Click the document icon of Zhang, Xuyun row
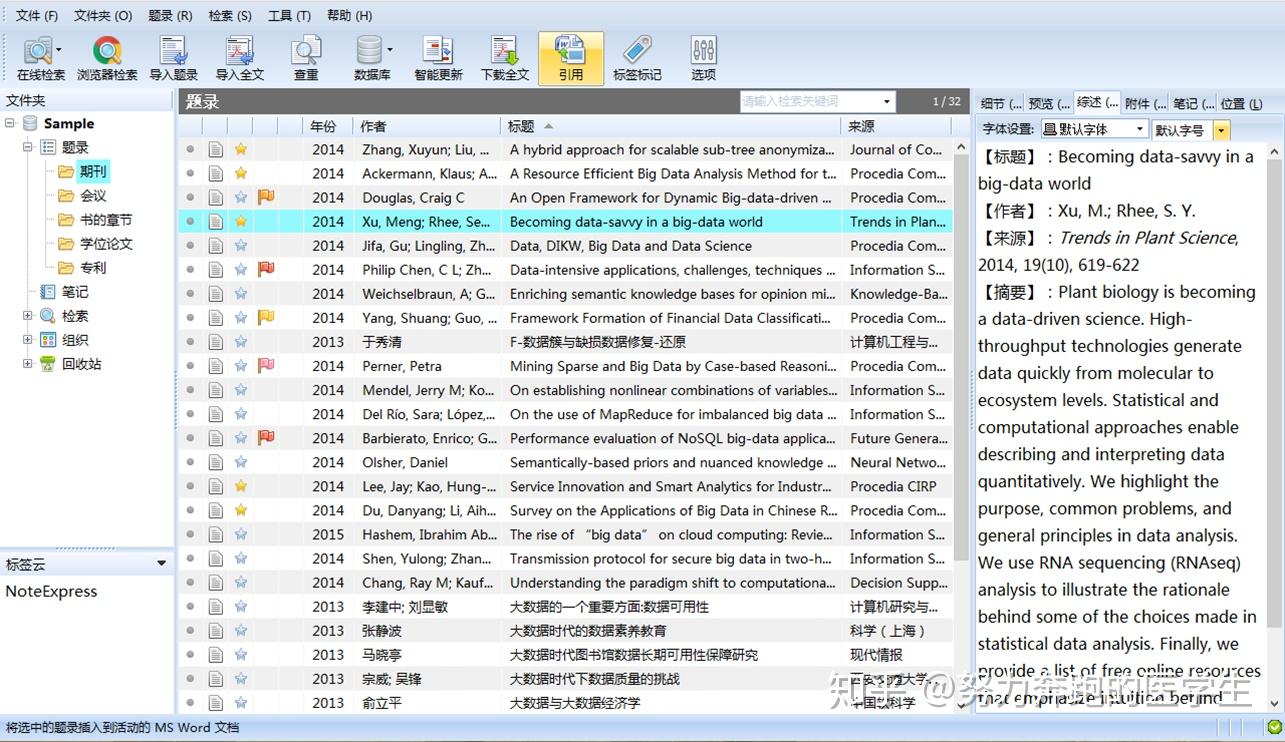Viewport: 1285px width, 742px height. click(215, 150)
